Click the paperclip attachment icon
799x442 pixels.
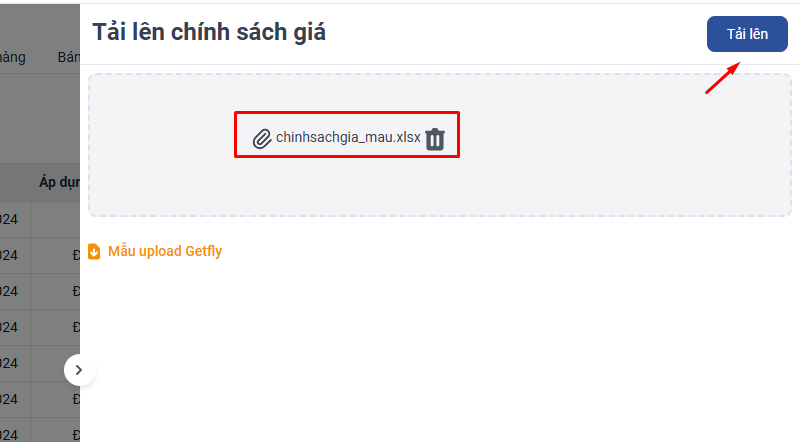[262, 139]
